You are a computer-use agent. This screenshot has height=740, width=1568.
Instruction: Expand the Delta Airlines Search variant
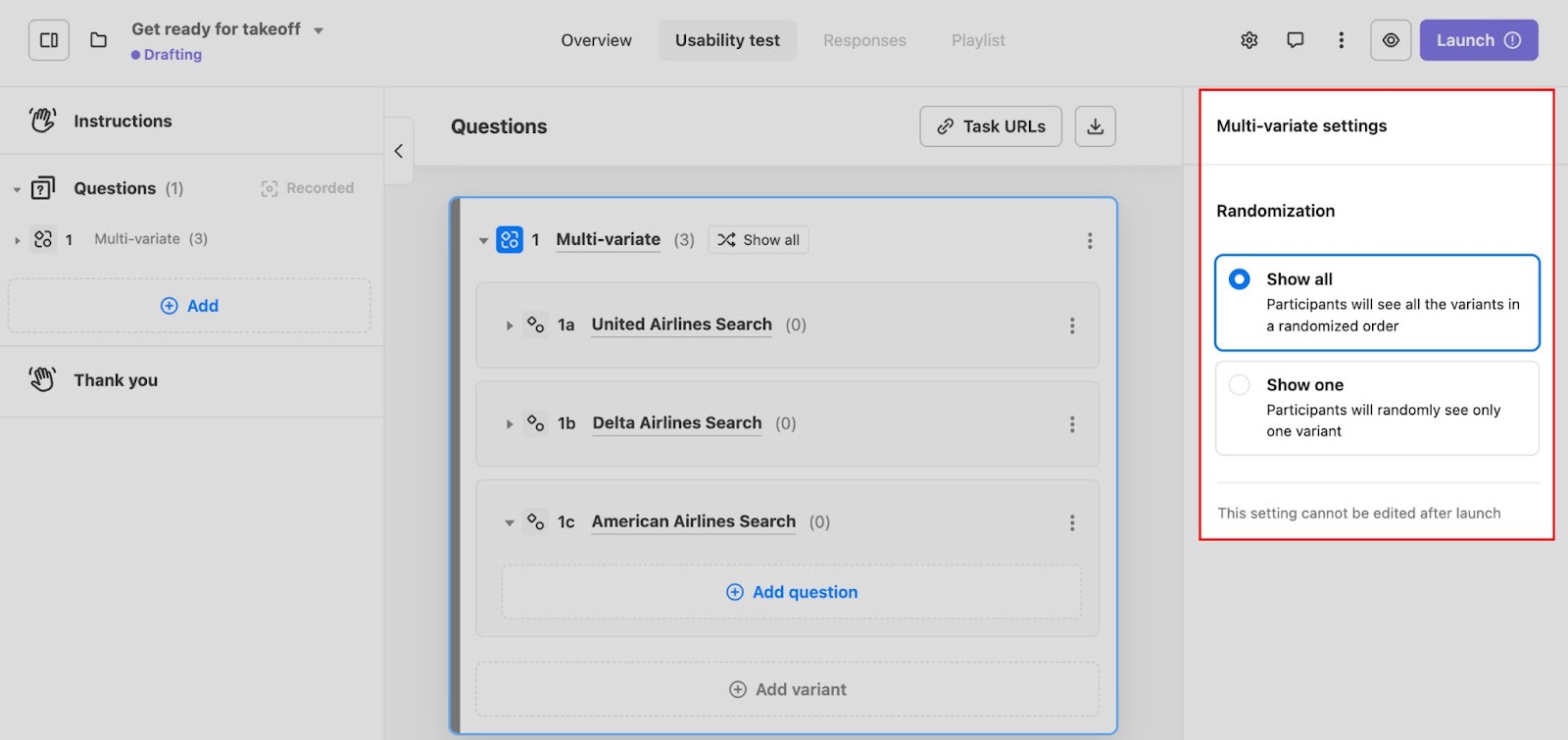(x=510, y=424)
